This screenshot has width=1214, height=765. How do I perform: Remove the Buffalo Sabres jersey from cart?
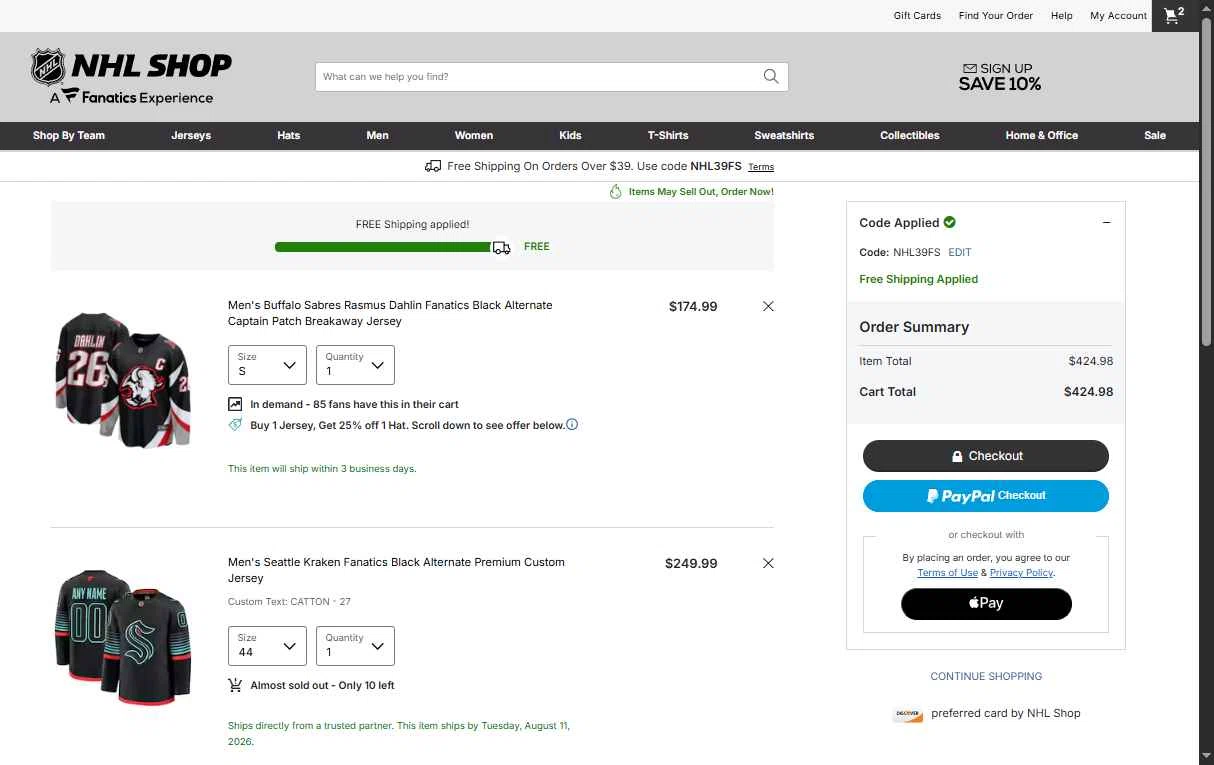[x=768, y=306]
